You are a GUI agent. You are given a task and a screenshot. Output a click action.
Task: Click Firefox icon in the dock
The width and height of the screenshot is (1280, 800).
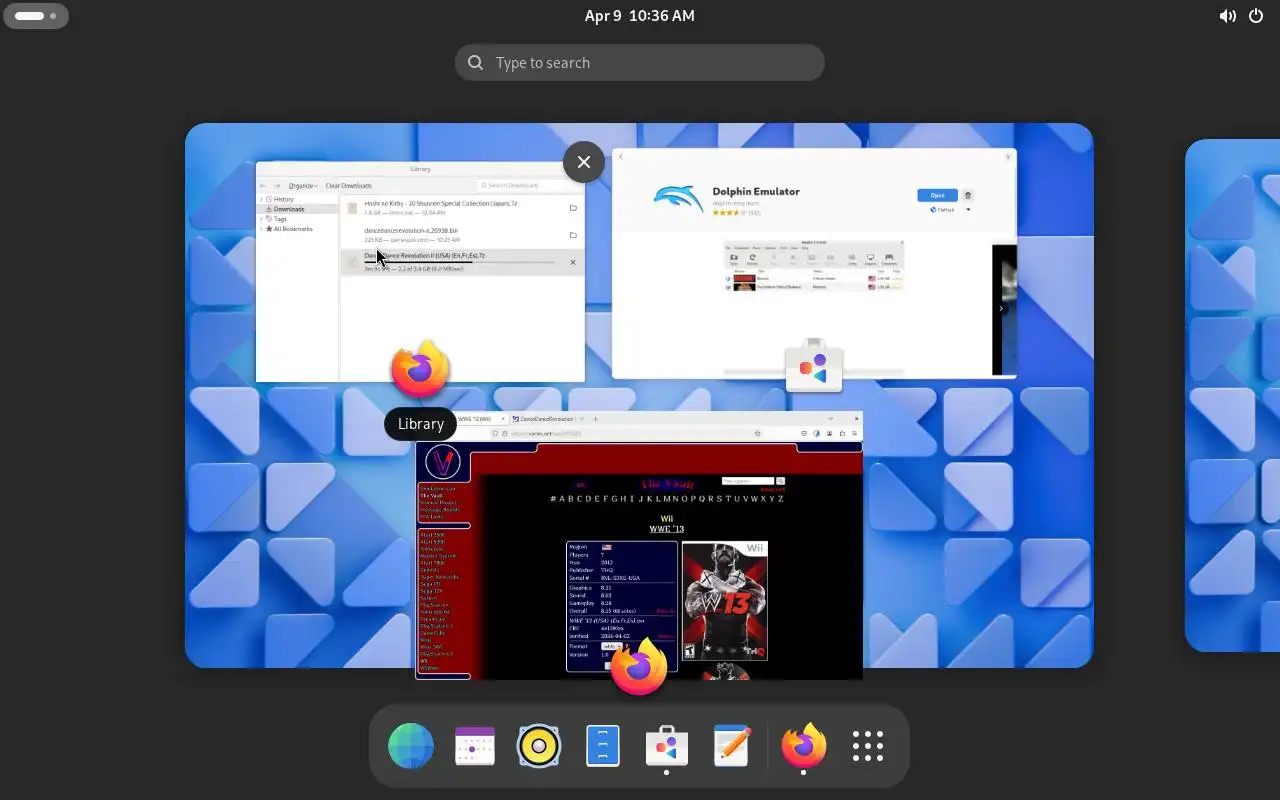point(804,746)
